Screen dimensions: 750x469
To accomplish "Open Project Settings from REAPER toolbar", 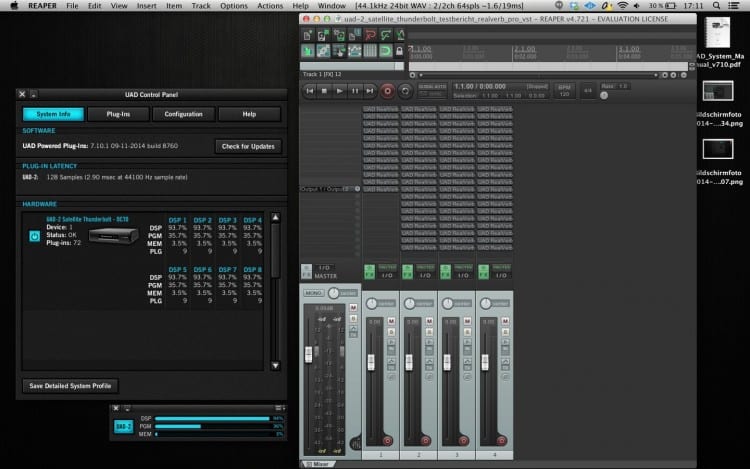I will click(x=354, y=35).
